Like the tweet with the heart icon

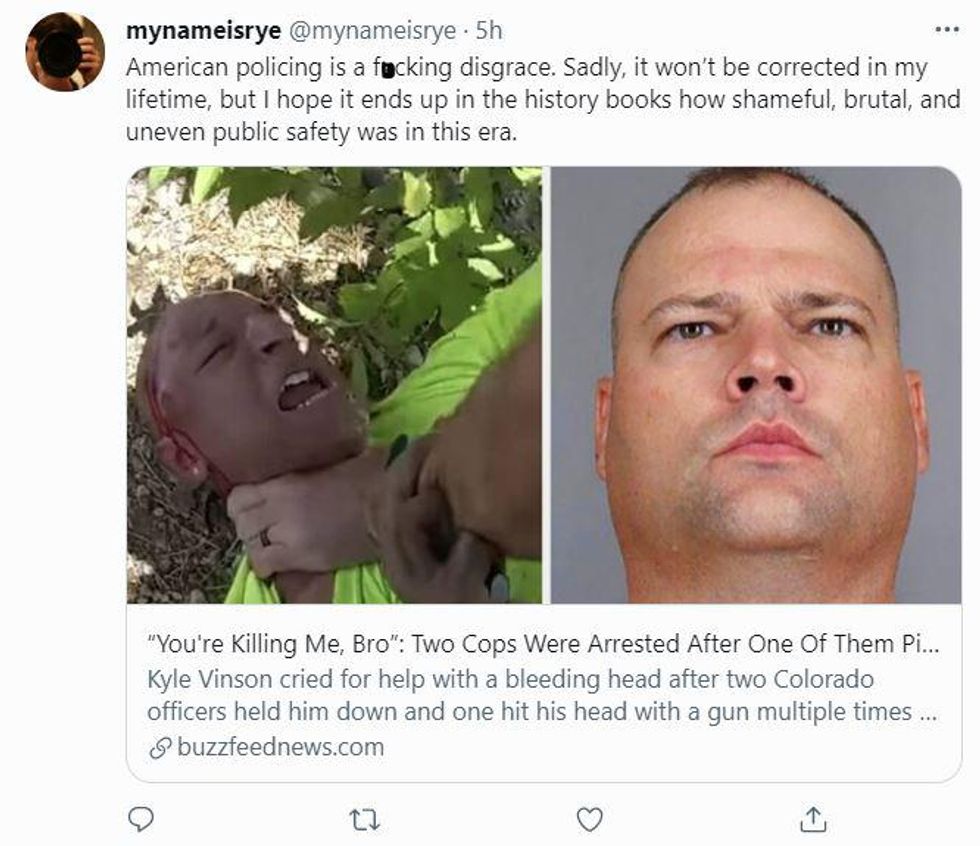pyautogui.click(x=590, y=820)
